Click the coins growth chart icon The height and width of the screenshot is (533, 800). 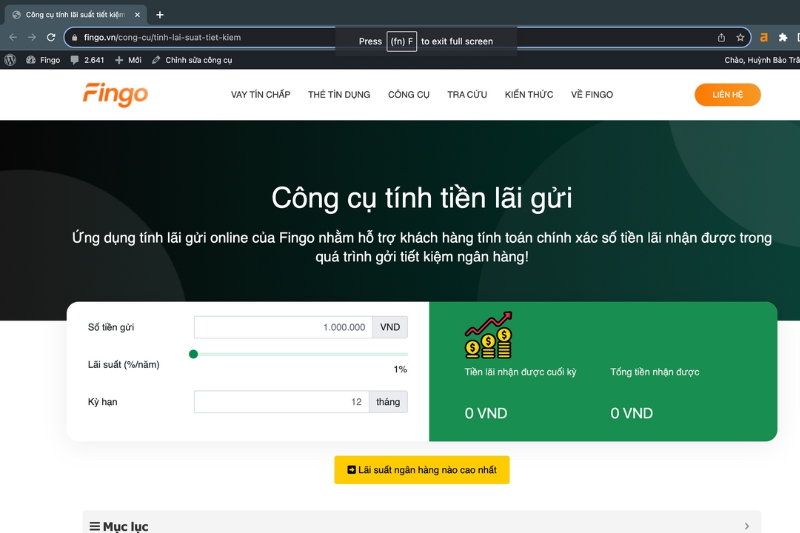pos(488,335)
